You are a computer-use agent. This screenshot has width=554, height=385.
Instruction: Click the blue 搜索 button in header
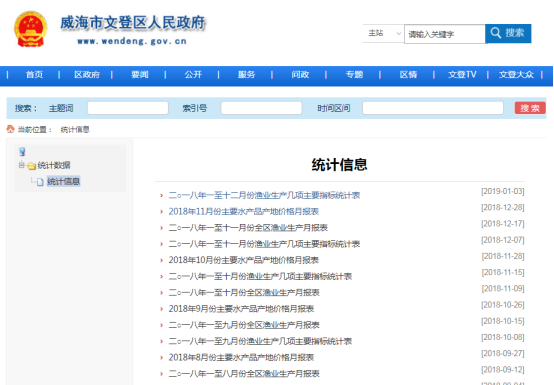[508, 34]
